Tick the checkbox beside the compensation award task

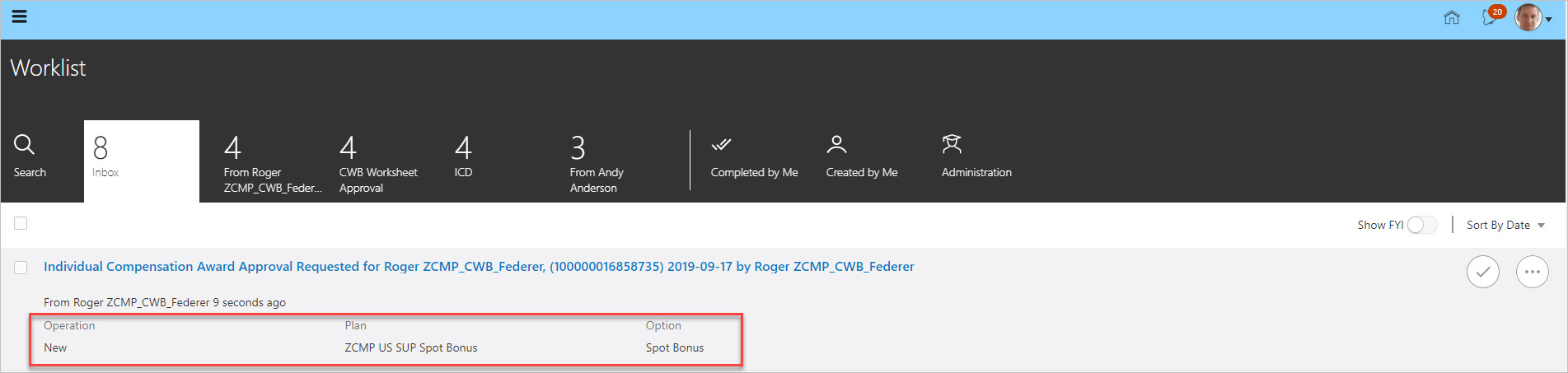[x=21, y=268]
